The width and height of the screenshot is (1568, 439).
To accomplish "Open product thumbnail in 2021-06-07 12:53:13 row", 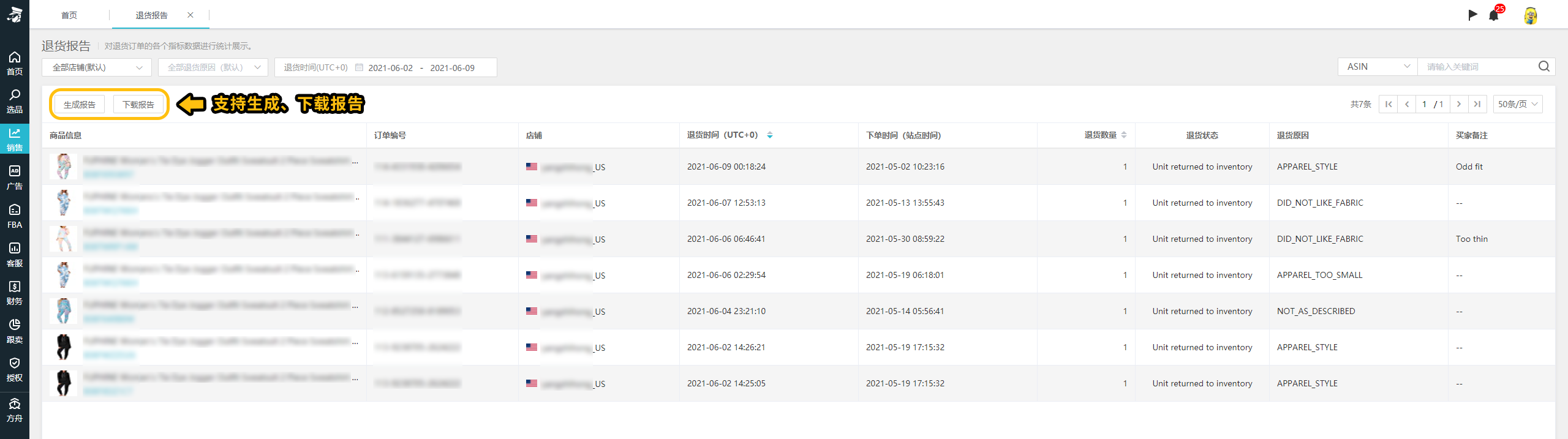I will tap(64, 203).
